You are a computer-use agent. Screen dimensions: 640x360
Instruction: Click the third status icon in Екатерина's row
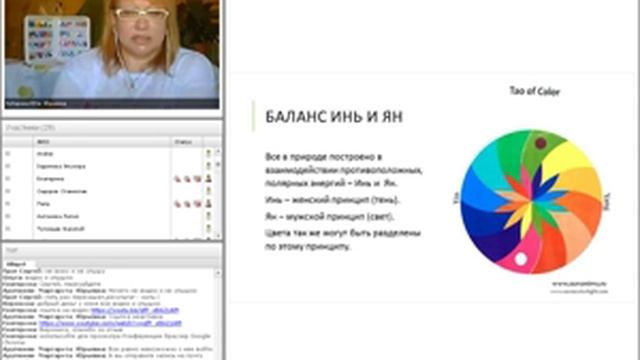(x=198, y=179)
